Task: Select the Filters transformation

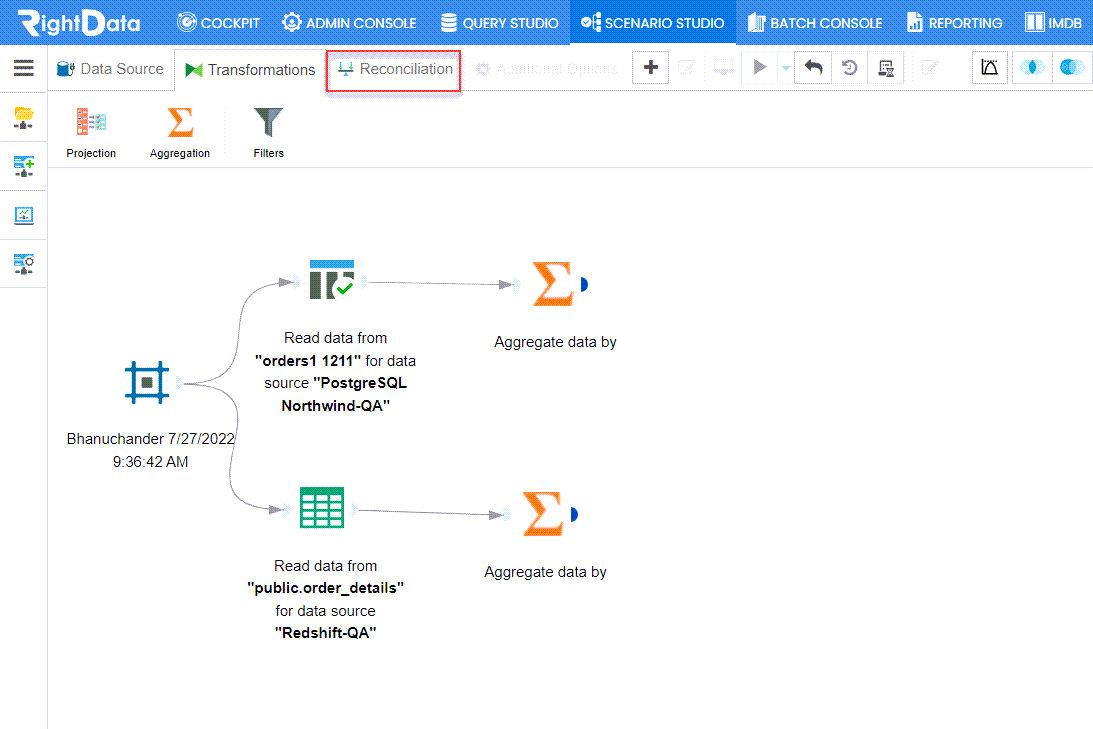Action: [x=268, y=132]
